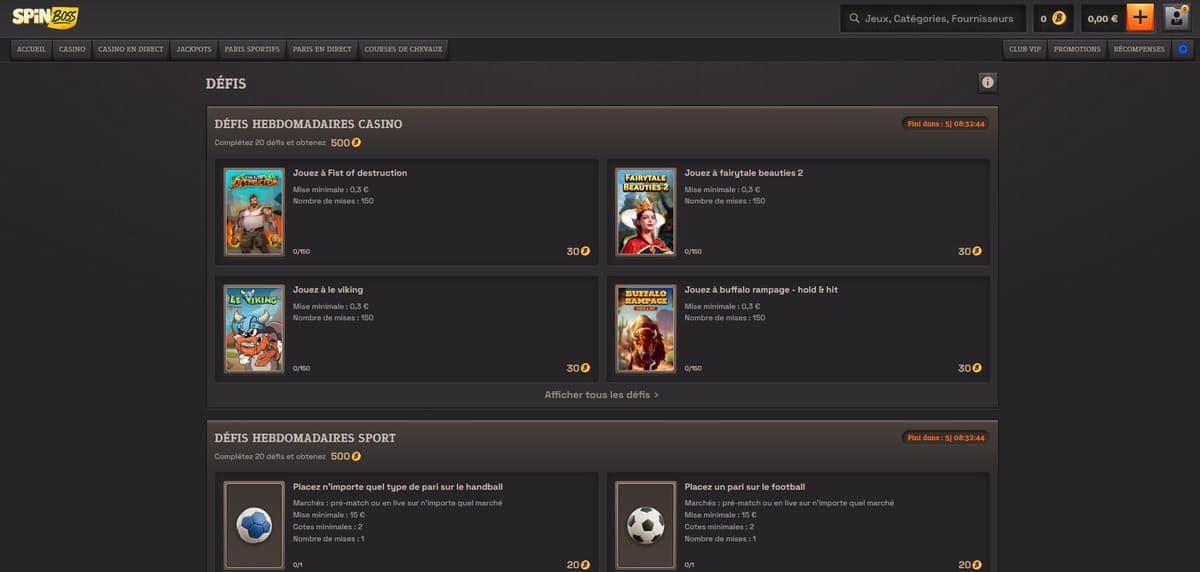Click the 500 coin reward under sport challenges
The height and width of the screenshot is (572, 1200).
346,456
